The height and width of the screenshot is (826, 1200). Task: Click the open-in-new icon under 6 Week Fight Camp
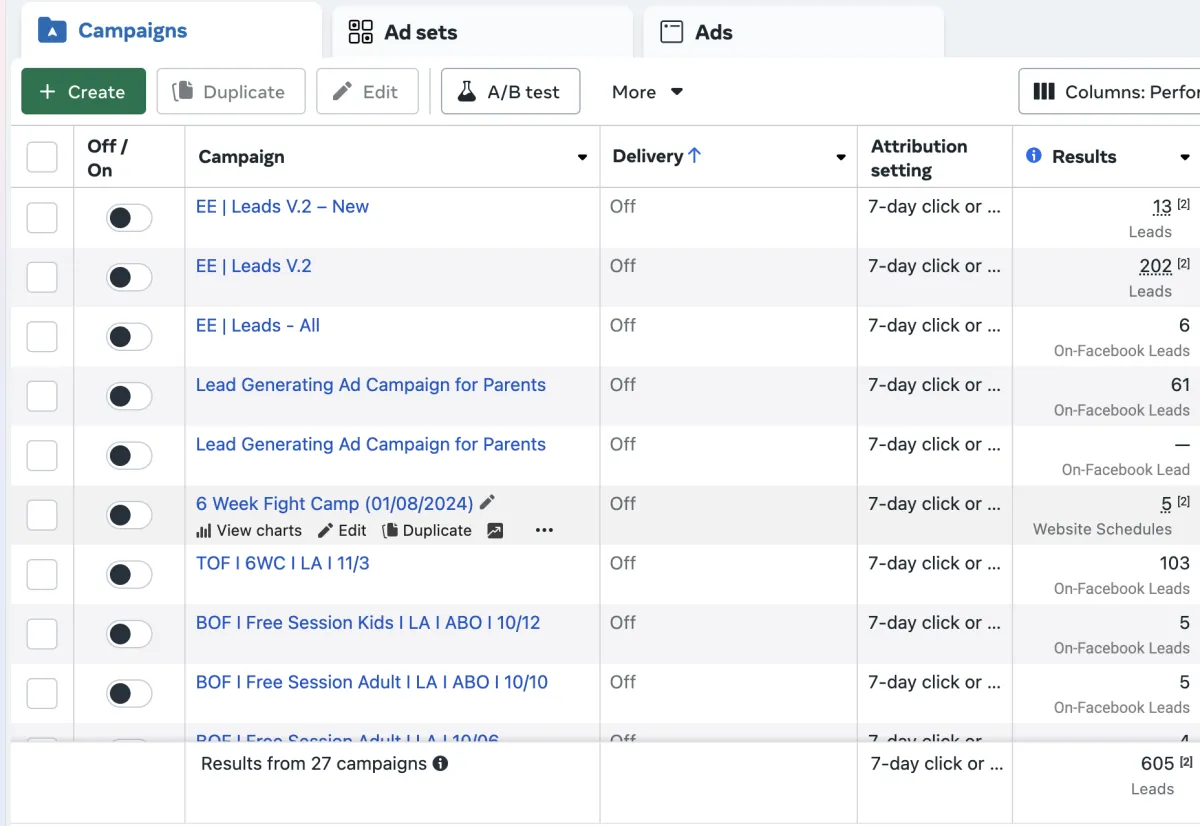[495, 531]
